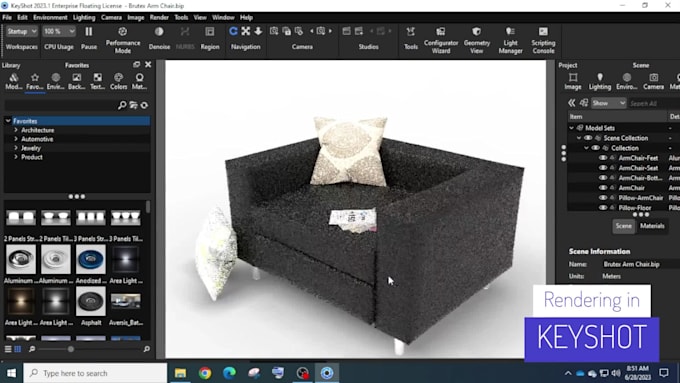Expand the Automotive folder
This screenshot has height=383, width=680.
(x=16, y=139)
